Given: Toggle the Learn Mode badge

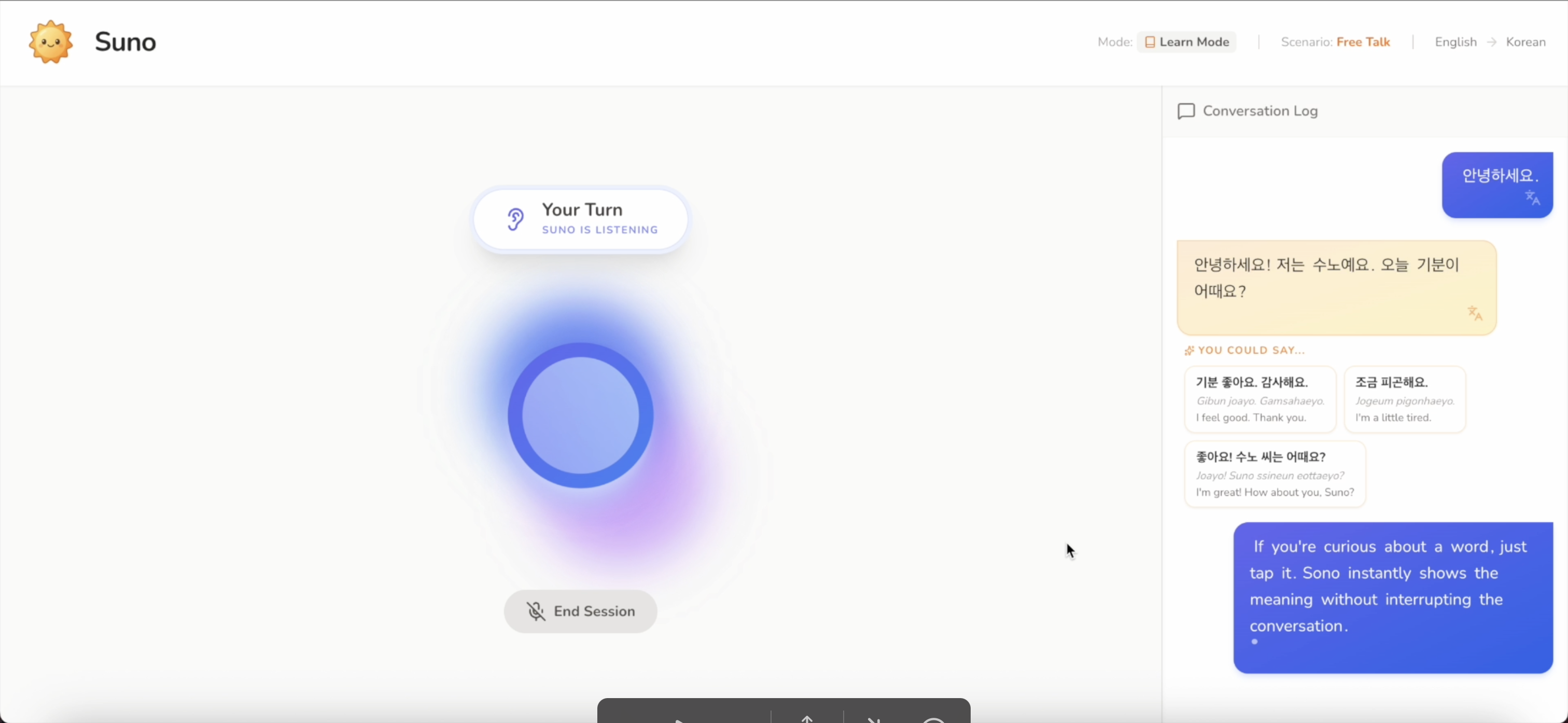Looking at the screenshot, I should (1186, 42).
